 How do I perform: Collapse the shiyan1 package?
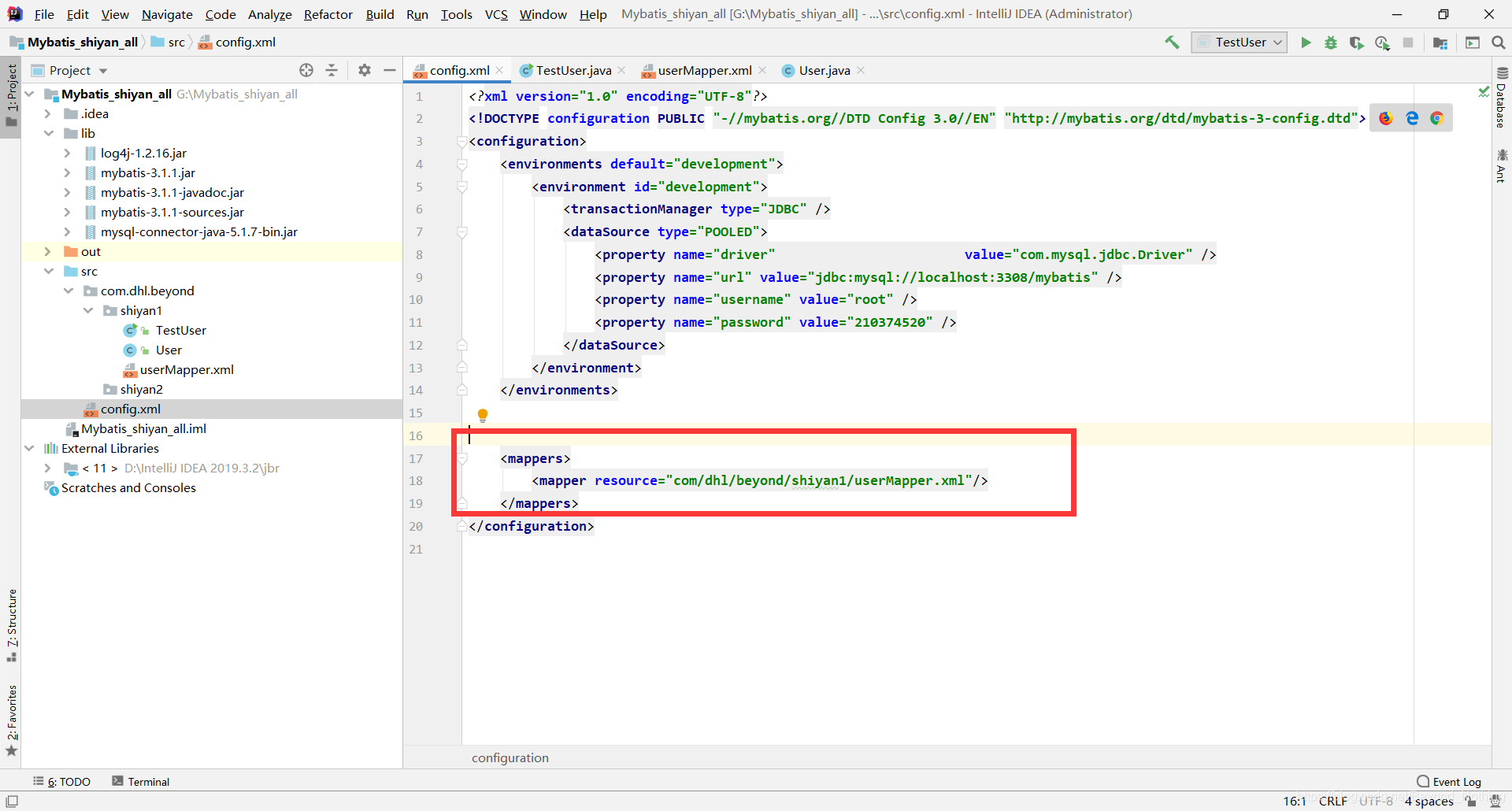click(87, 311)
